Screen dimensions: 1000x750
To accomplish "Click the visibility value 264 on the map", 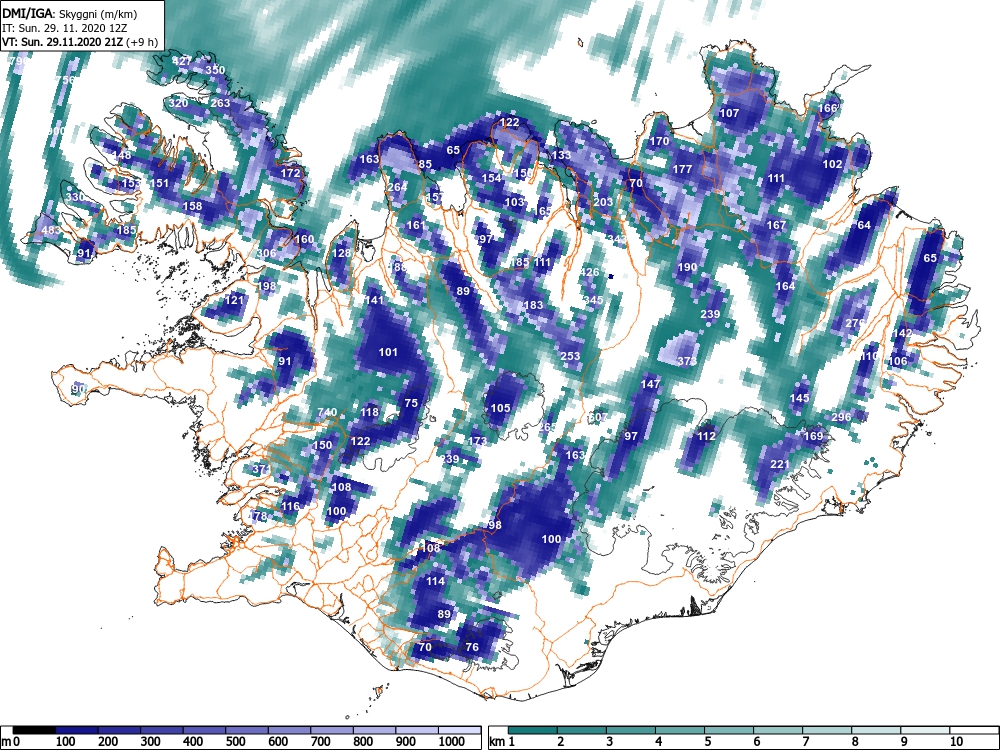I will 397,187.
